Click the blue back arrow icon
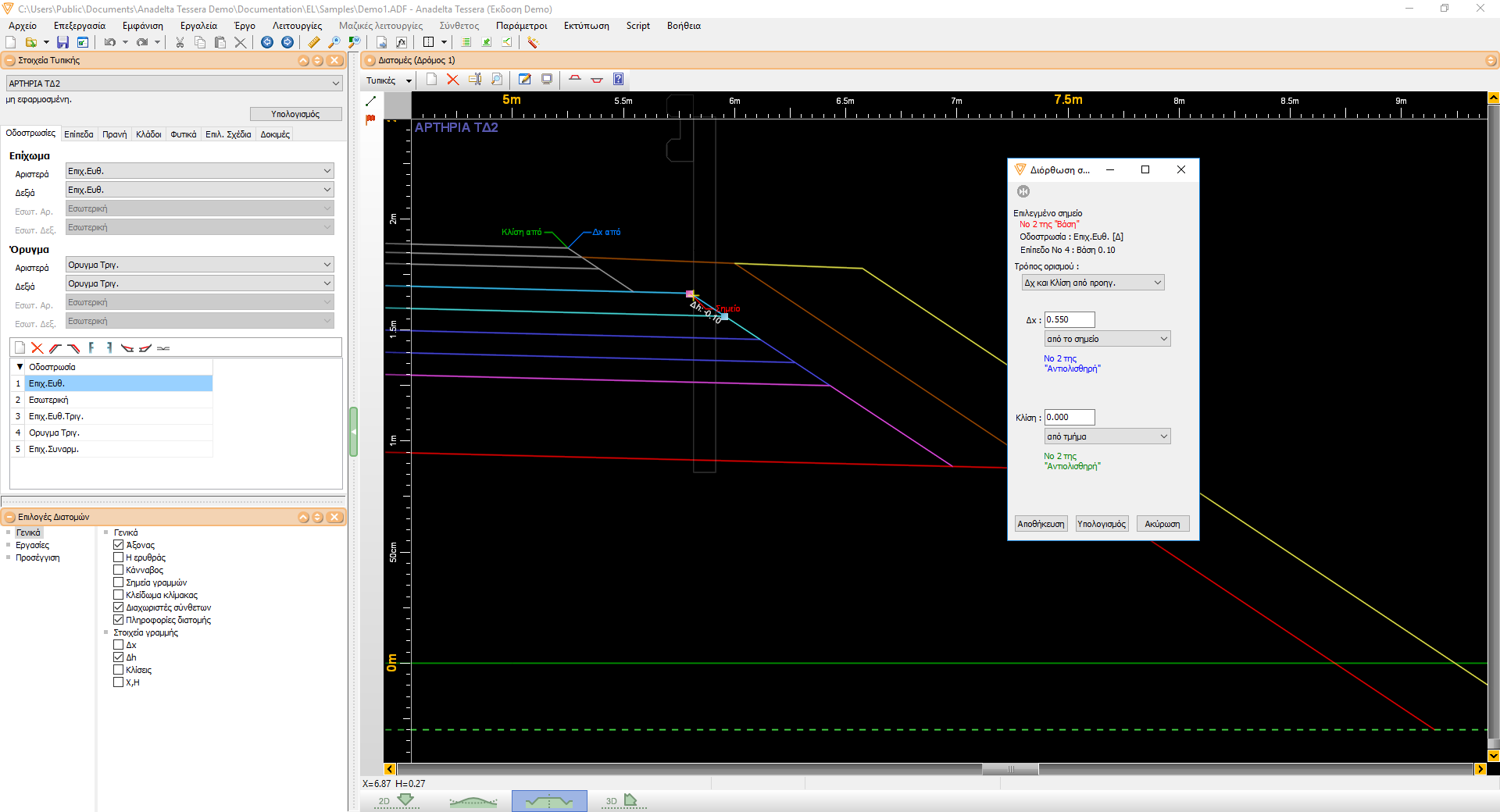The height and width of the screenshot is (812, 1500). pyautogui.click(x=267, y=42)
